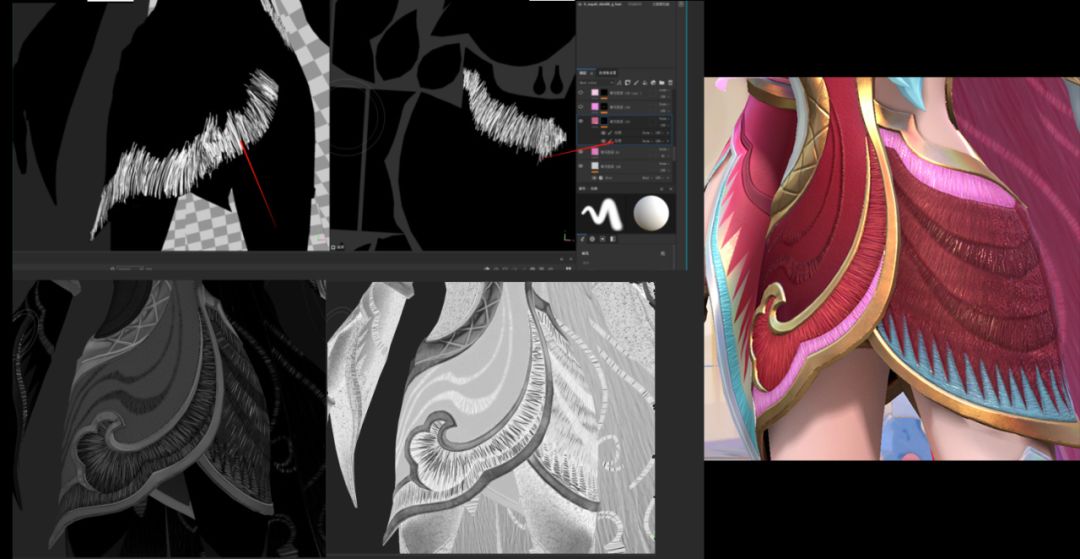
Task: Click the add effect wand icon in layers toolbar
Action: click(619, 83)
